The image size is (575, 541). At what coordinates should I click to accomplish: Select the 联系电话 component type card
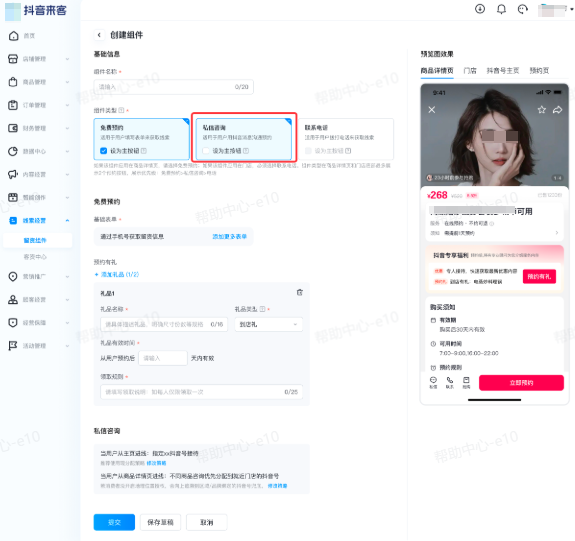346,139
